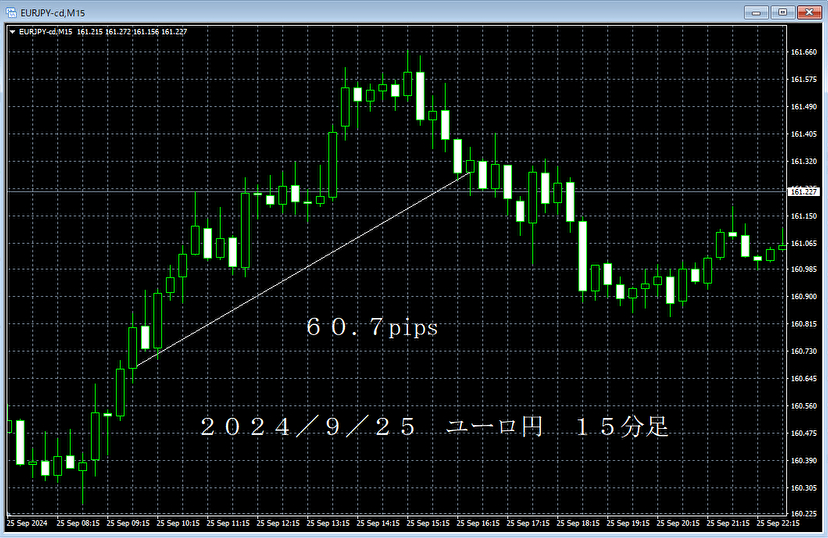Image resolution: width=828 pixels, height=538 pixels.
Task: Close the EURJPY-cd,M15 chart window
Action: tap(809, 12)
